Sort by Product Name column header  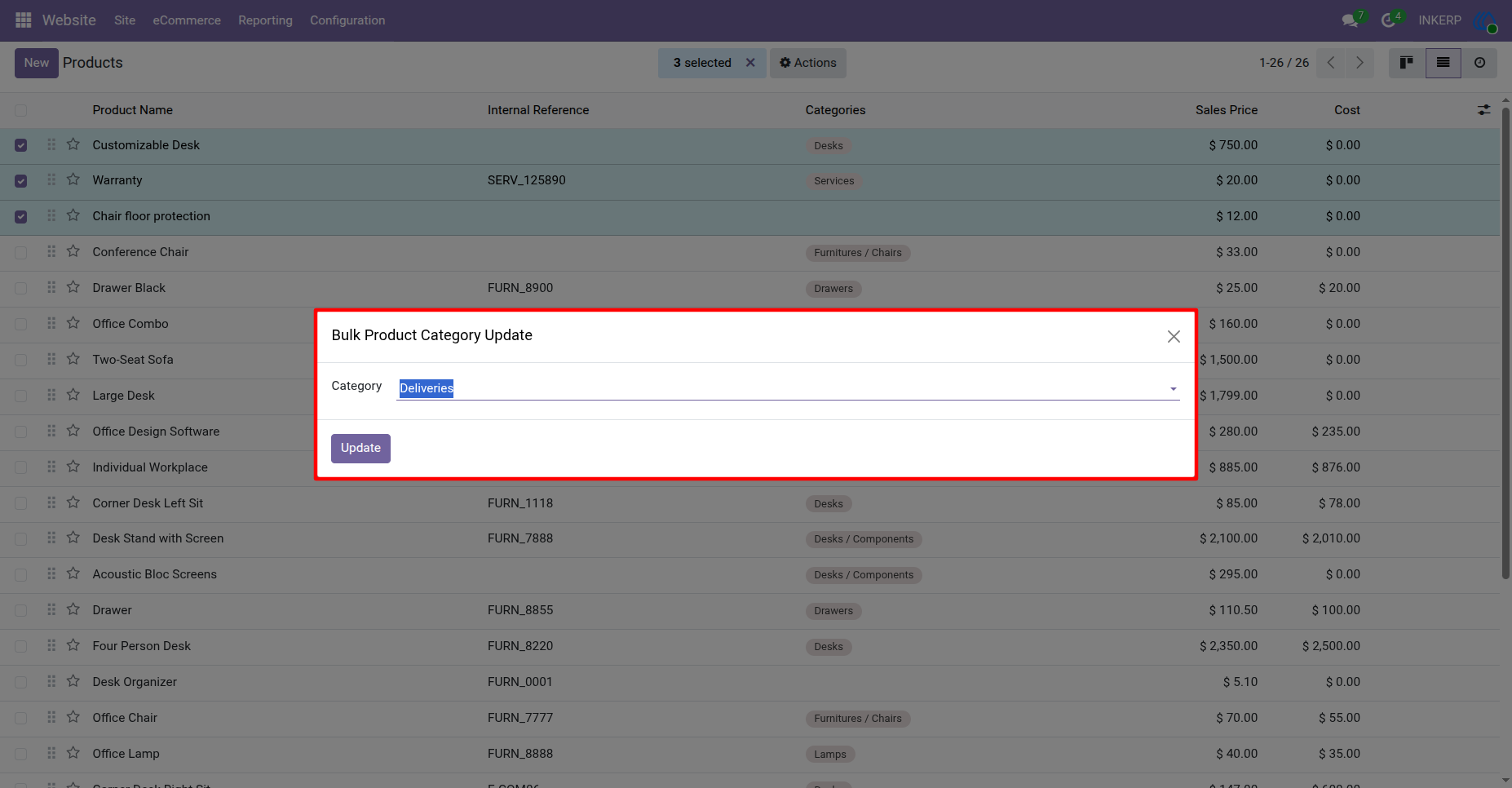pos(133,110)
